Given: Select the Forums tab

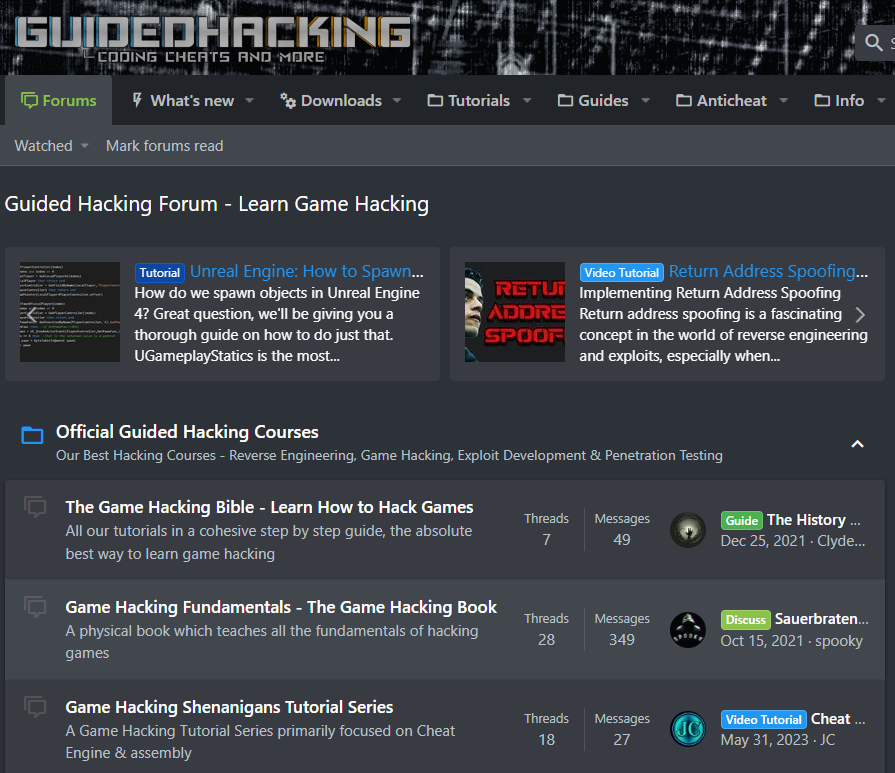Looking at the screenshot, I should pos(58,100).
